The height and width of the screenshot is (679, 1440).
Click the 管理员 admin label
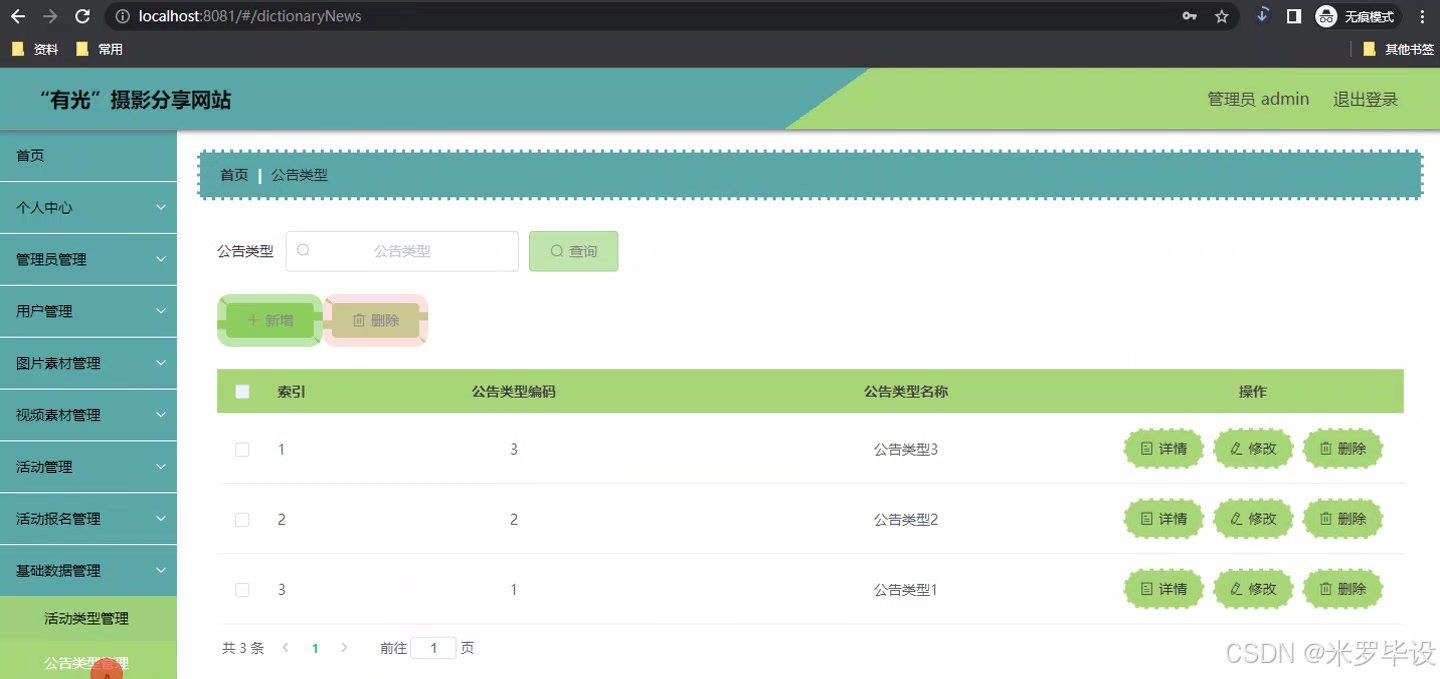tap(1258, 99)
